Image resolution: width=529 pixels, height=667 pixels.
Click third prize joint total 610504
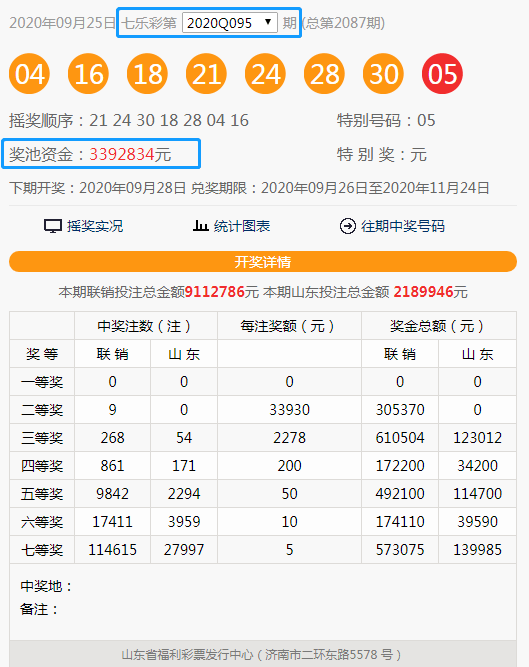coord(400,438)
